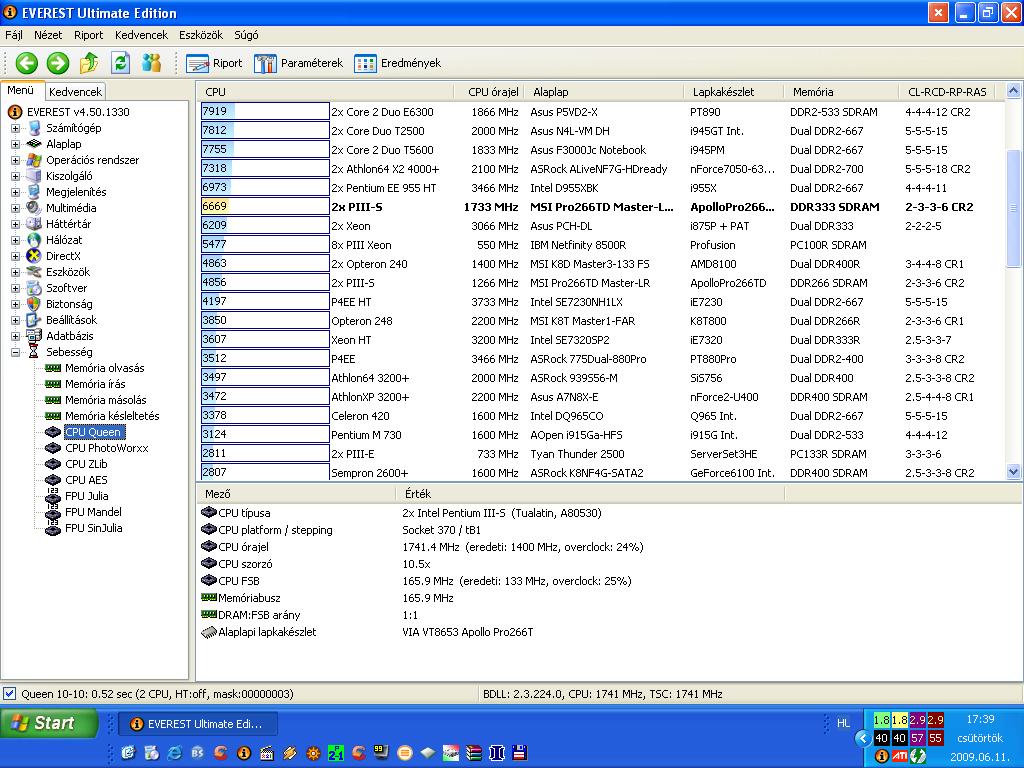Click the highlighted 6669 score bar
1024x768 pixels.
264,206
